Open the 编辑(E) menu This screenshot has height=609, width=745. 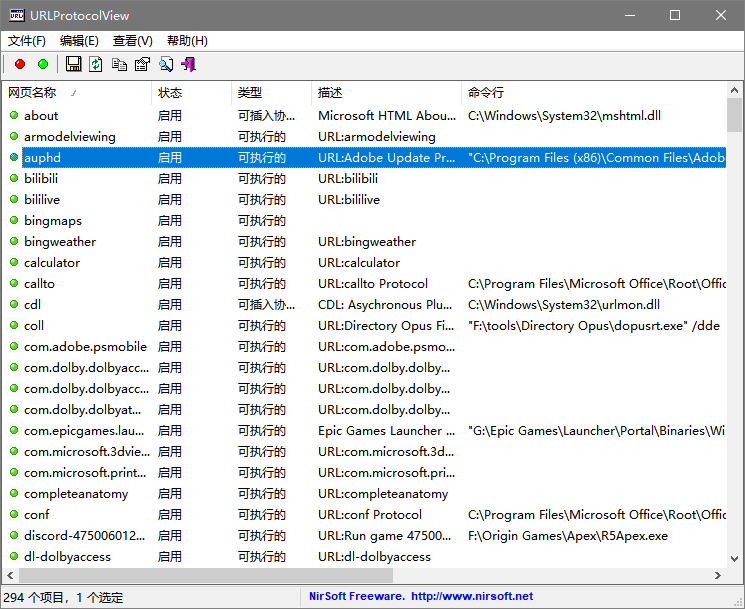tap(80, 41)
